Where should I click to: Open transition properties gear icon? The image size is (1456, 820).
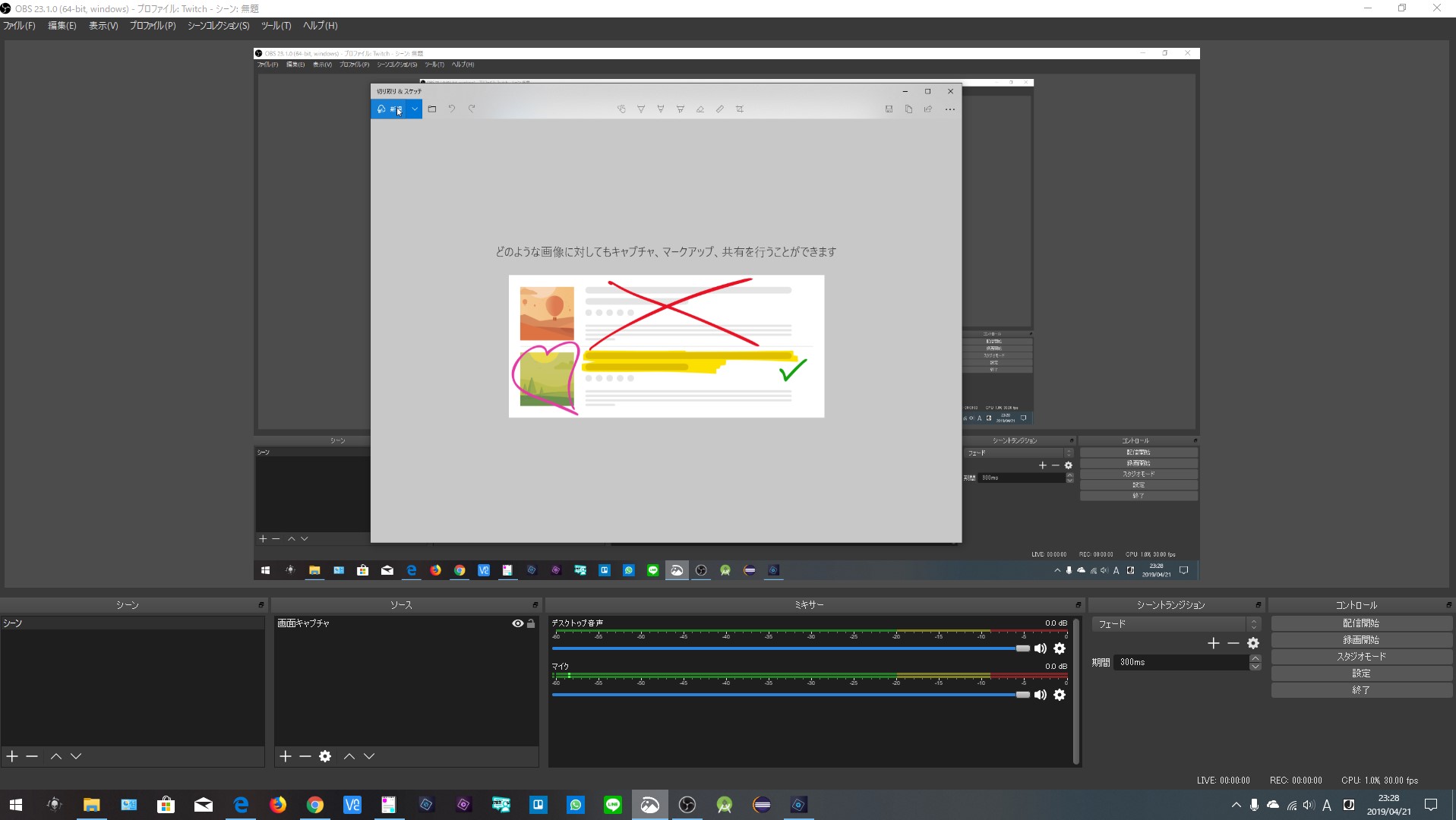tap(1253, 643)
